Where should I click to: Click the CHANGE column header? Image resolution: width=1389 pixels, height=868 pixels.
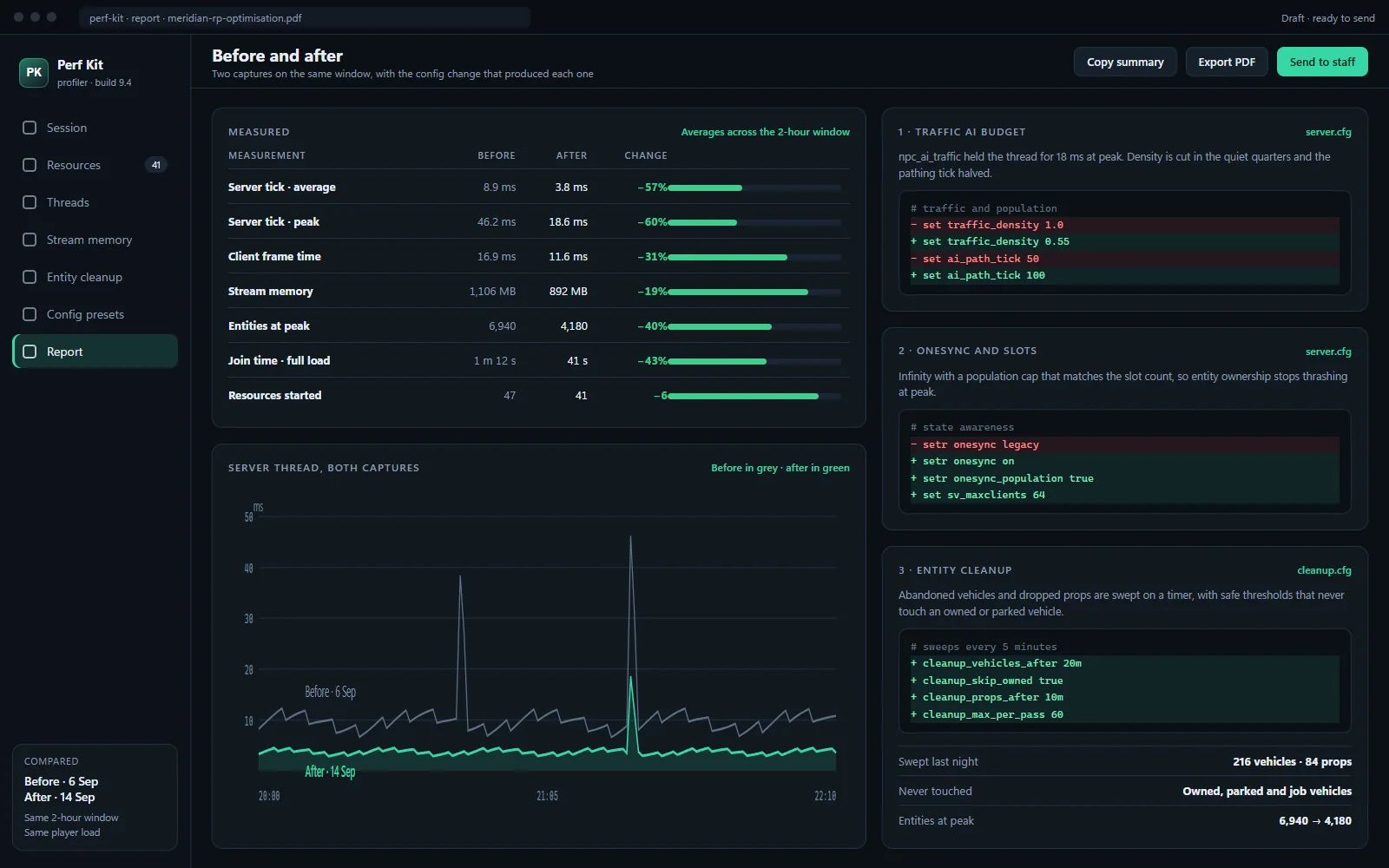(x=646, y=155)
